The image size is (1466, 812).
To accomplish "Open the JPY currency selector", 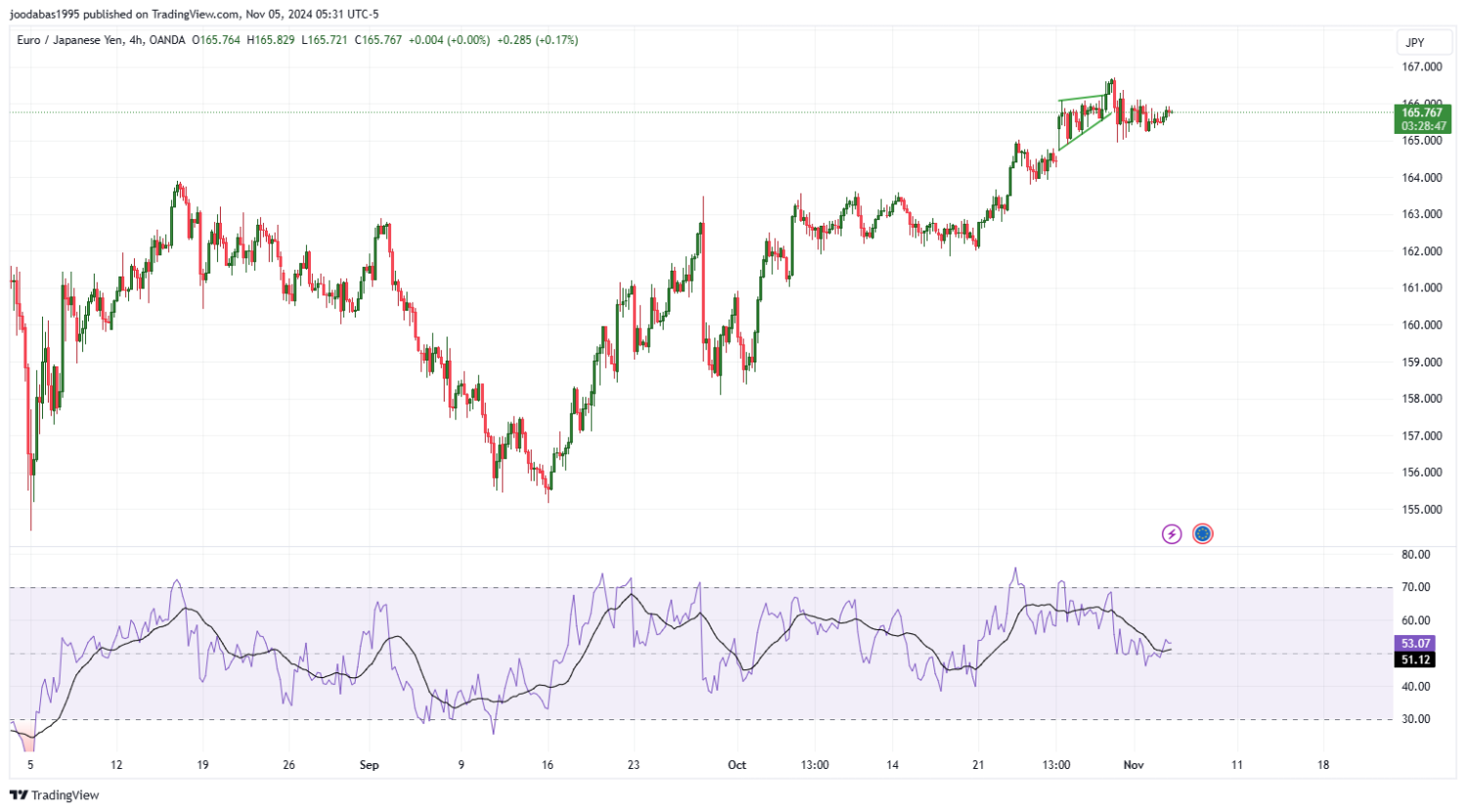I will click(1423, 42).
